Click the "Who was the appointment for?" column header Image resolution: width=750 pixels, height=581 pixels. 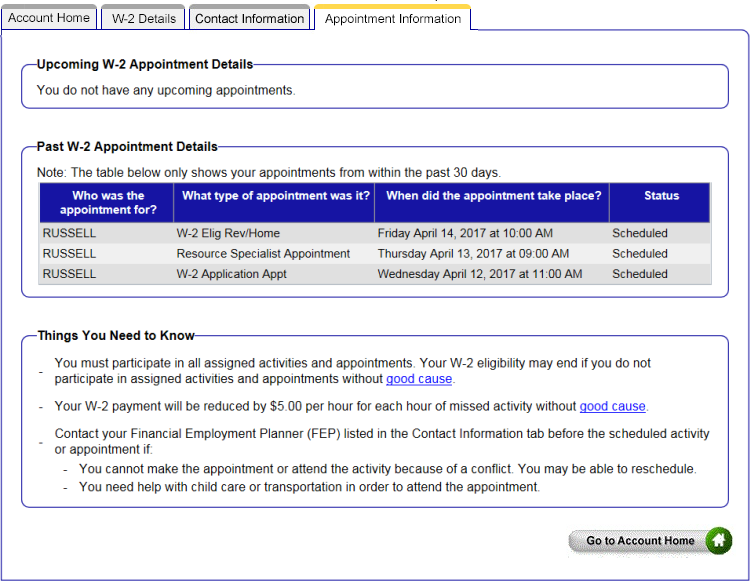coord(107,203)
